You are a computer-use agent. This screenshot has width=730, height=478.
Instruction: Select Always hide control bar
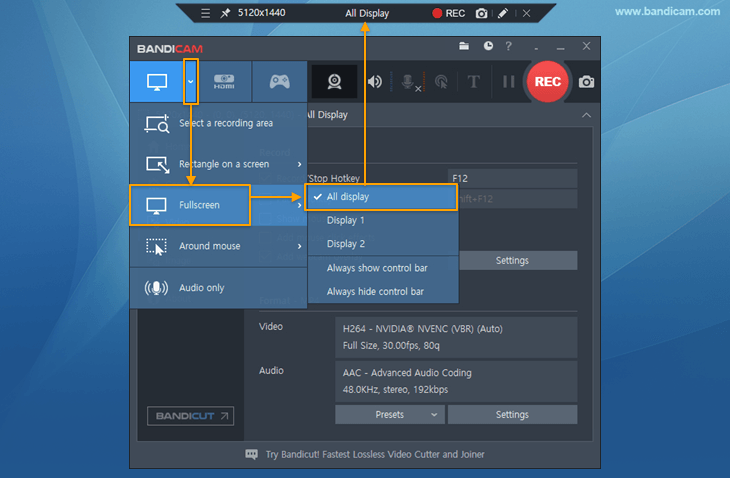point(383,291)
